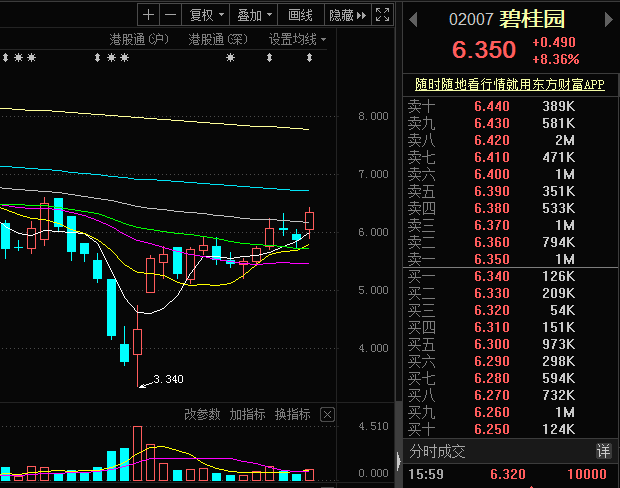Click the last red candlestick on chart
The image size is (620, 488).
point(309,223)
